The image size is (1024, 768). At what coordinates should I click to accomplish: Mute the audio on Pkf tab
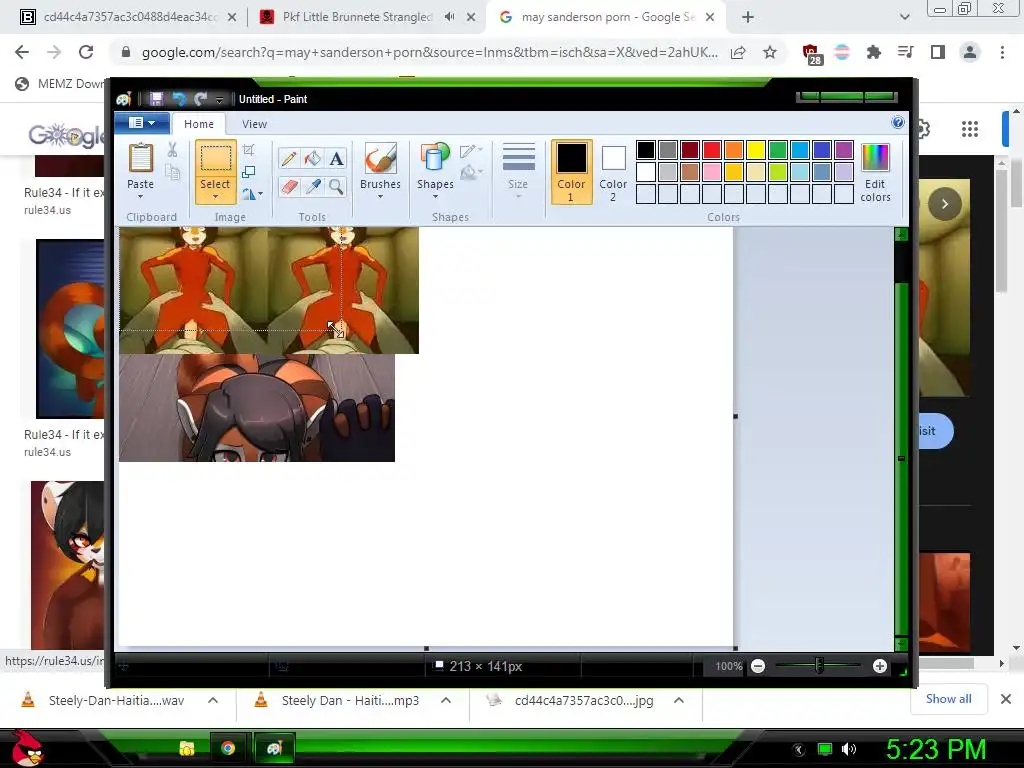pos(449,17)
